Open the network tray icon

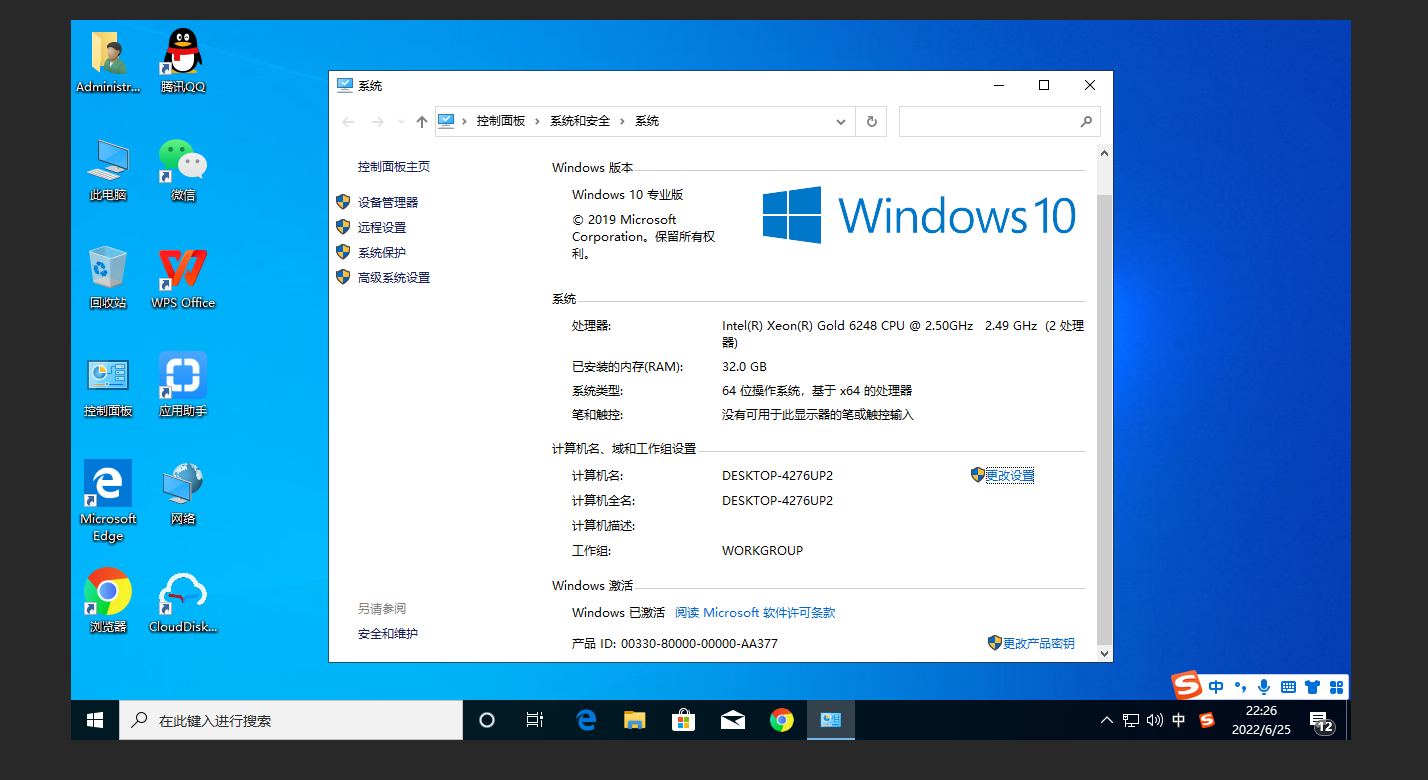click(1131, 720)
